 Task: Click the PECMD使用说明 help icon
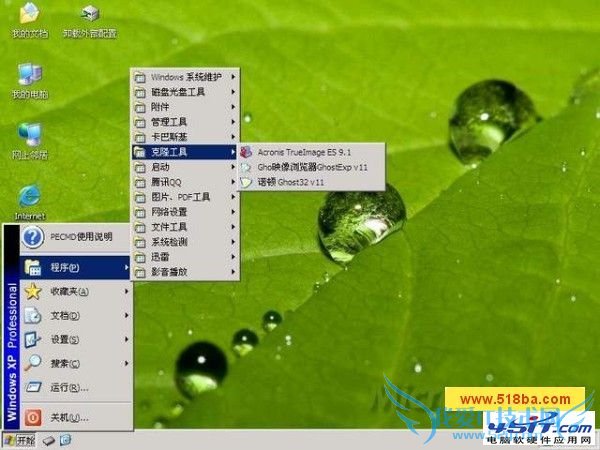coord(33,237)
